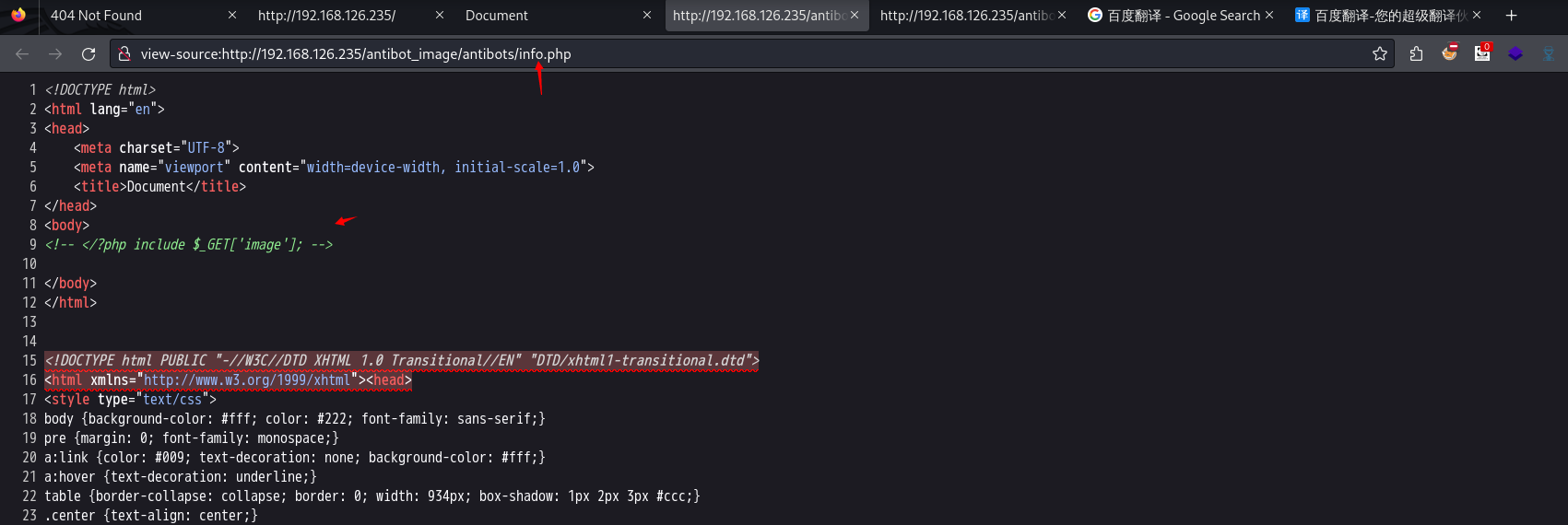Click the meta charset="UTF-8" line
This screenshot has height=525, width=1568.
point(157,148)
